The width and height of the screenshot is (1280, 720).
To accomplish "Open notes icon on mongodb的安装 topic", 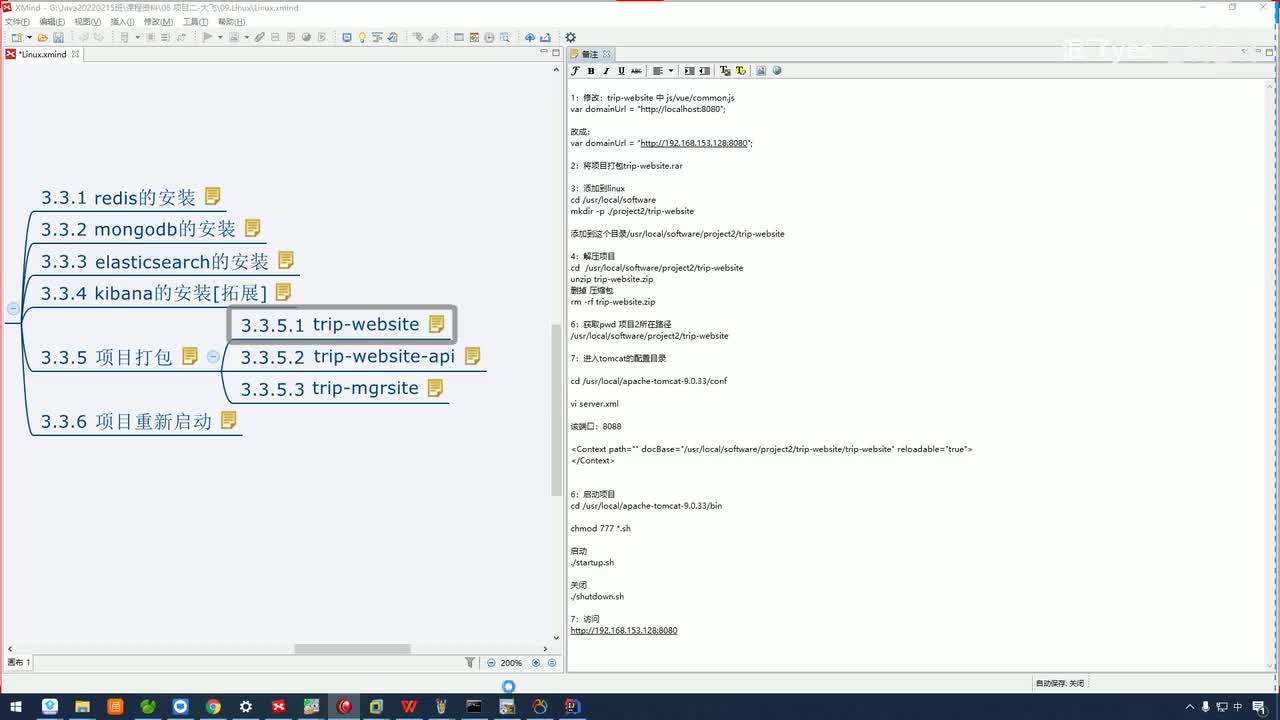I will (252, 228).
